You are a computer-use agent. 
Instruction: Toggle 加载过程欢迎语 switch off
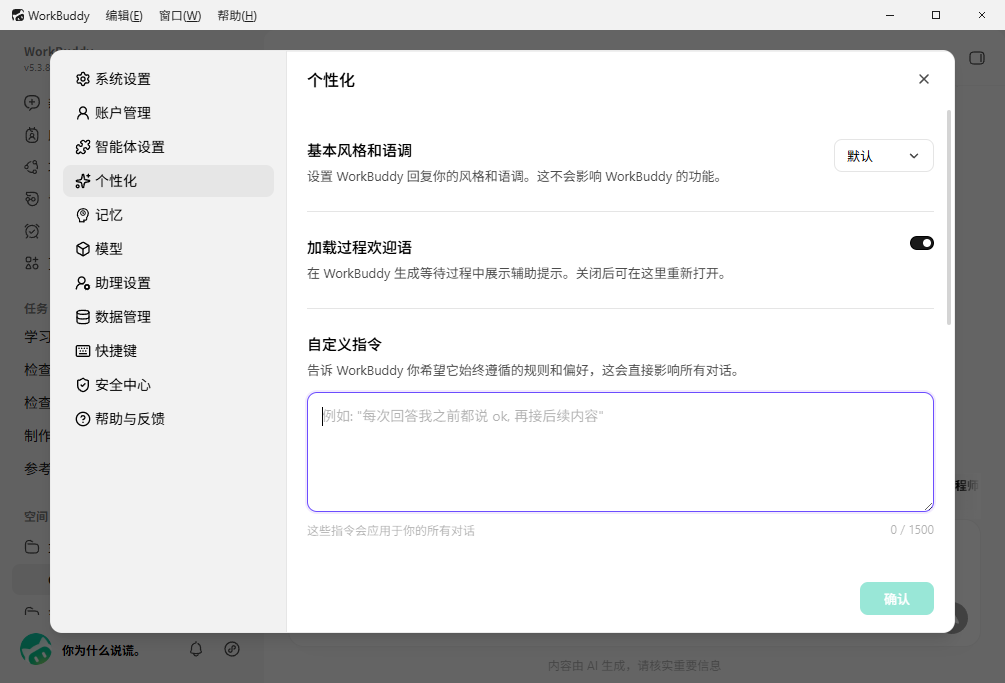click(922, 243)
